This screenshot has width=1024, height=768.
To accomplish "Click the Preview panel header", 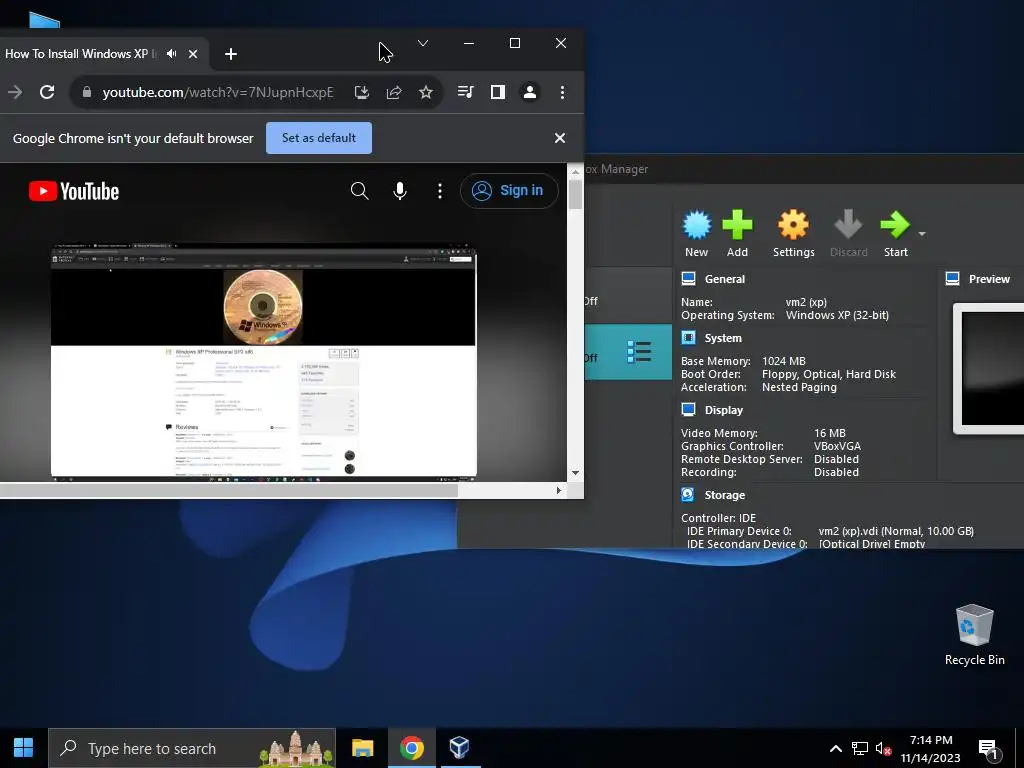I will (989, 279).
